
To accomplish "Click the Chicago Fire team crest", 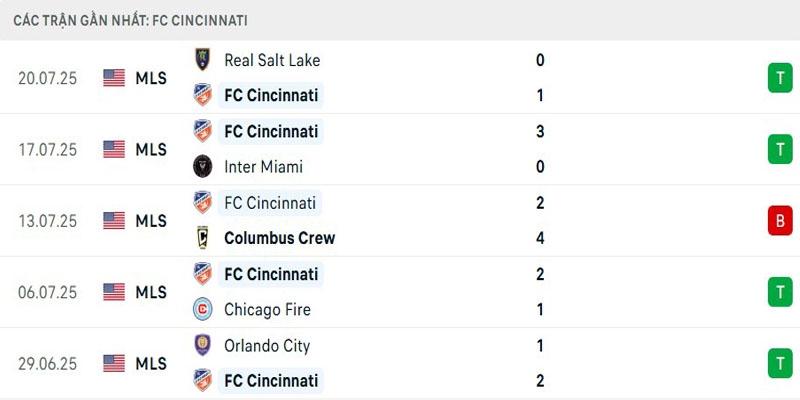I will [203, 310].
